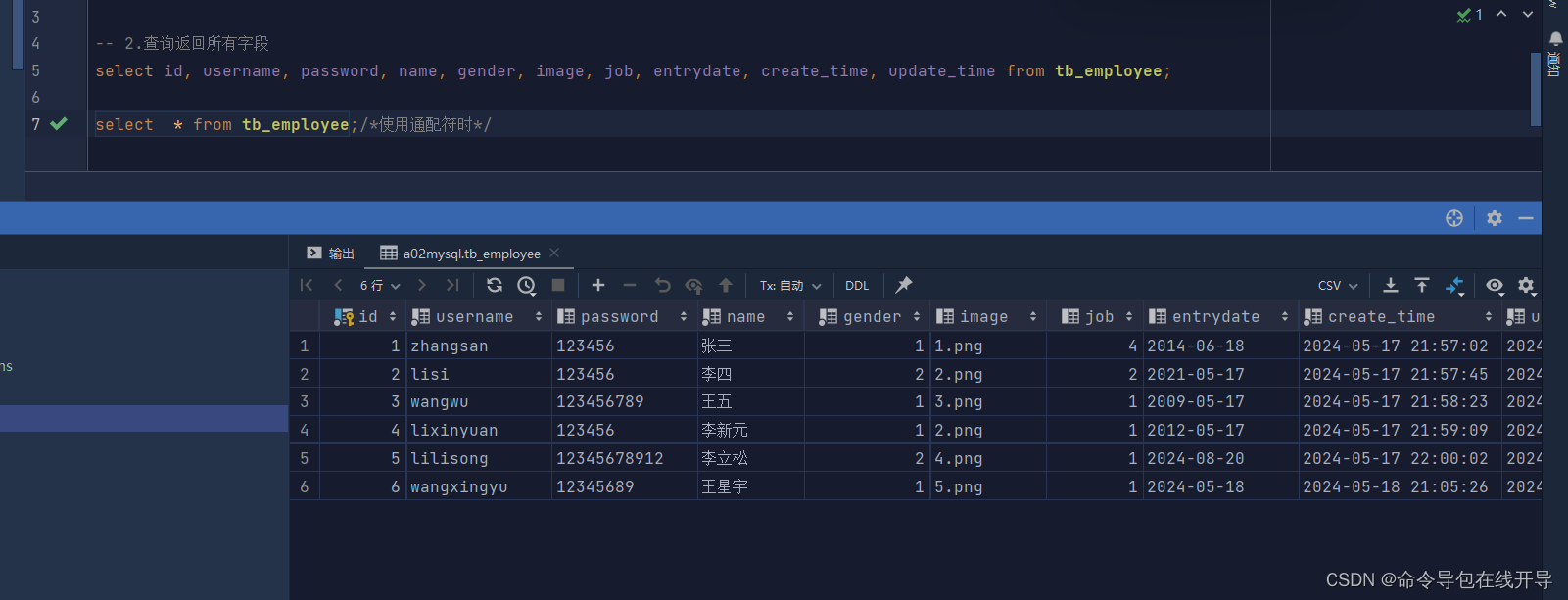Import data upload icon
Screen dimensions: 1568x600
(x=1422, y=285)
